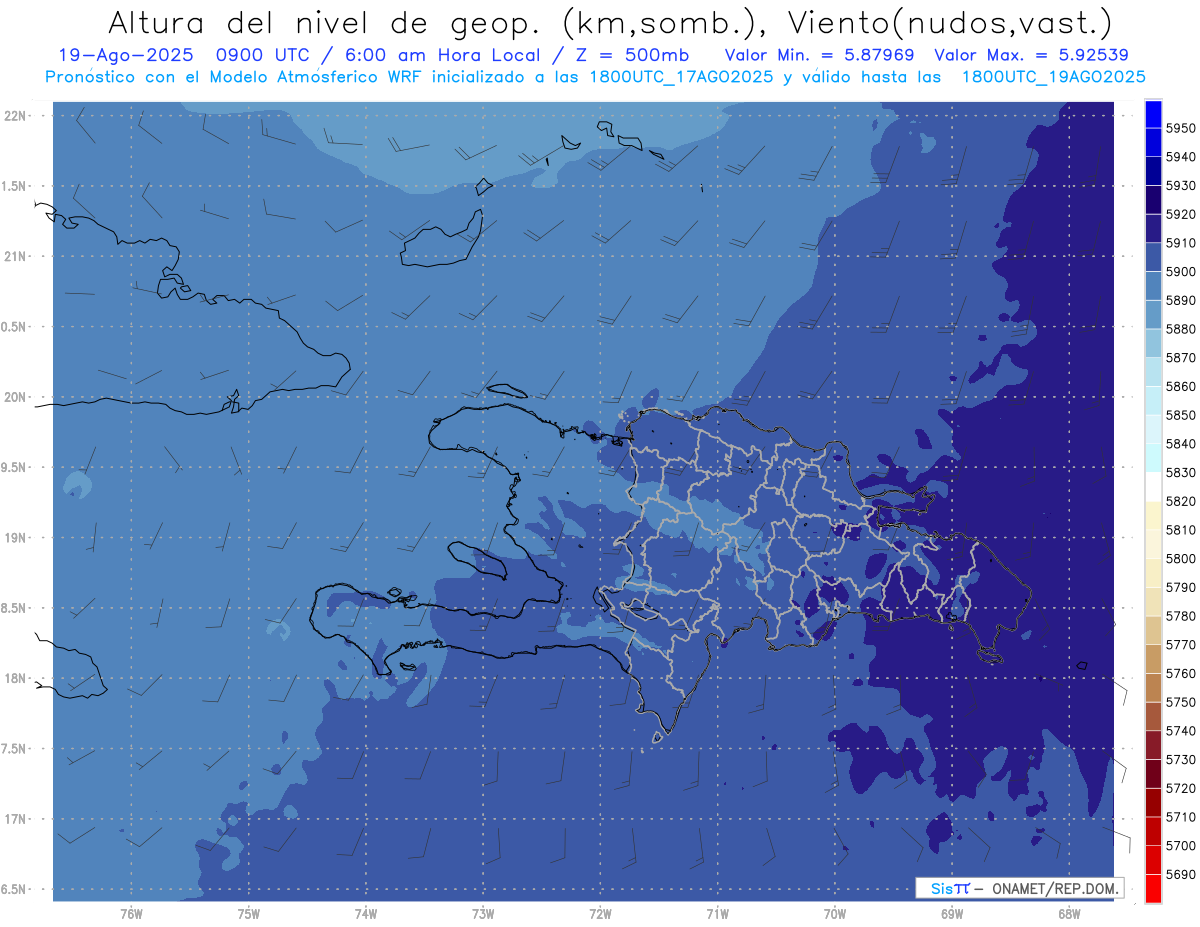Select the 'Valor Min. = 5.87969' text
1200x927 pixels.
click(819, 55)
